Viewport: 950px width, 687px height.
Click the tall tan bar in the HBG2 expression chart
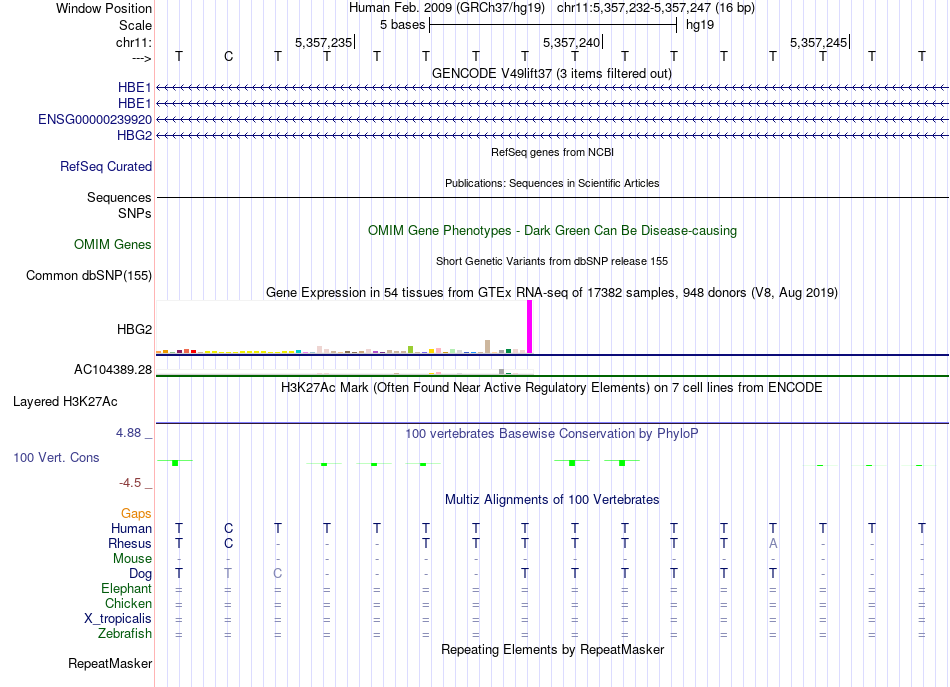(488, 347)
